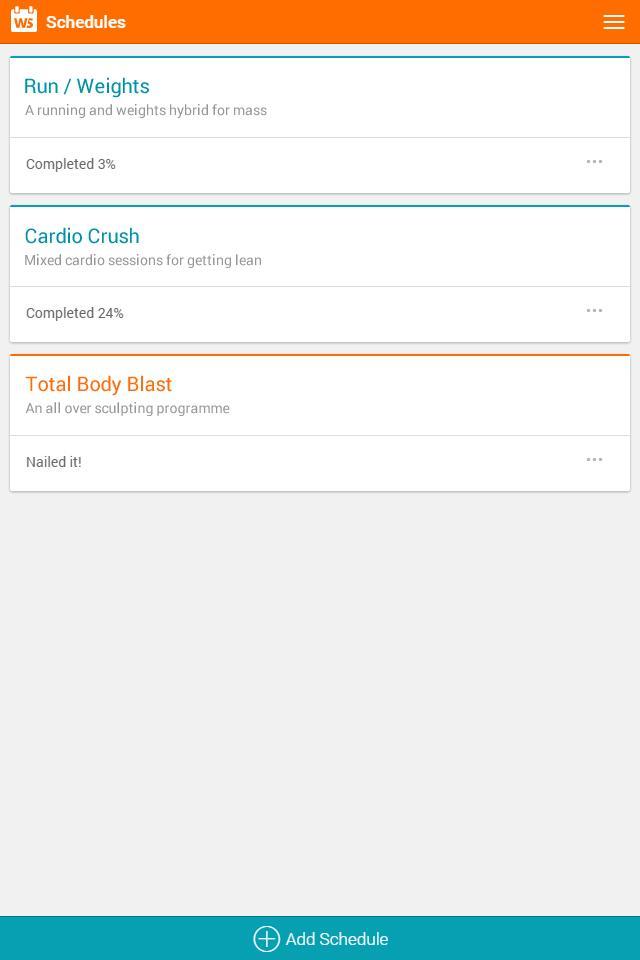Click the plus icon next to Add Schedule
The width and height of the screenshot is (640, 960).
pos(266,939)
